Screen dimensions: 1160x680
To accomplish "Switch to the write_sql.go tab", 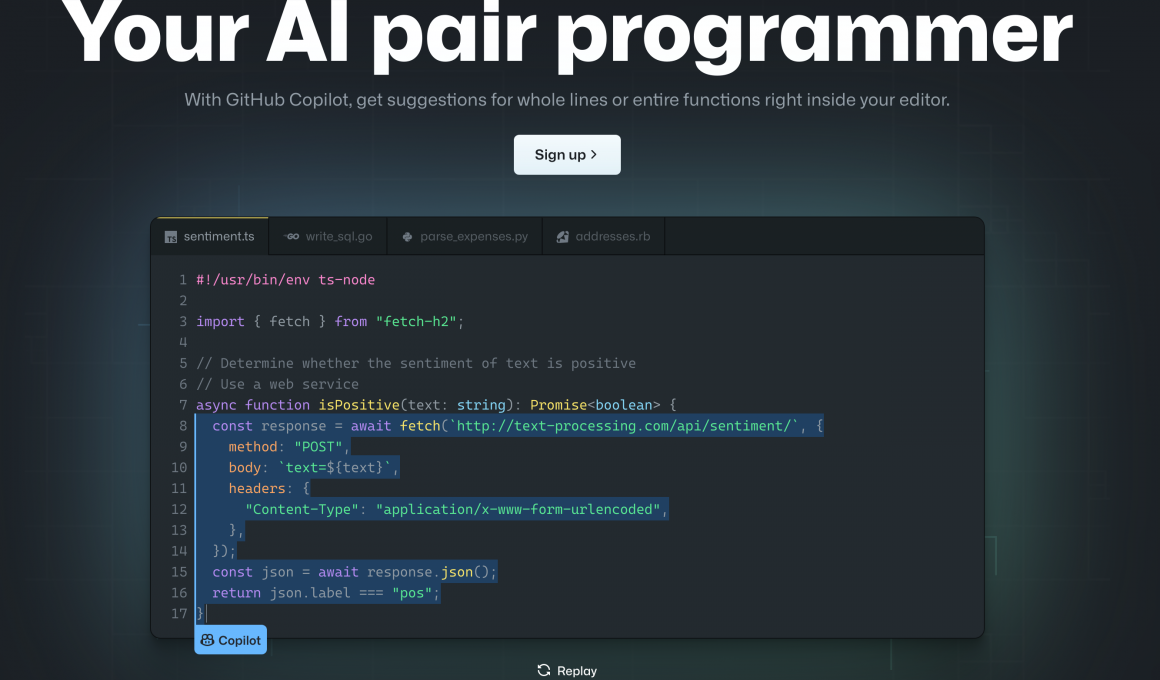I will click(330, 236).
